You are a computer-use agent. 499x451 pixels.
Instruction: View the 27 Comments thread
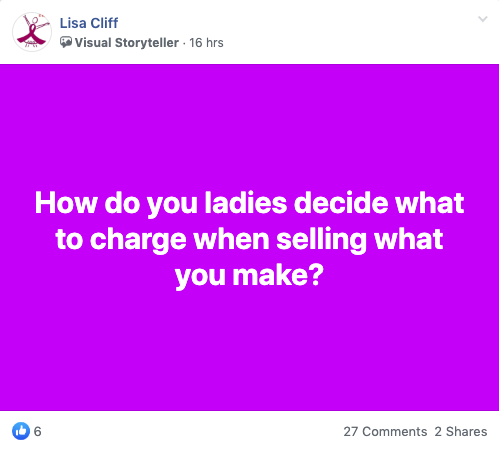(x=385, y=431)
